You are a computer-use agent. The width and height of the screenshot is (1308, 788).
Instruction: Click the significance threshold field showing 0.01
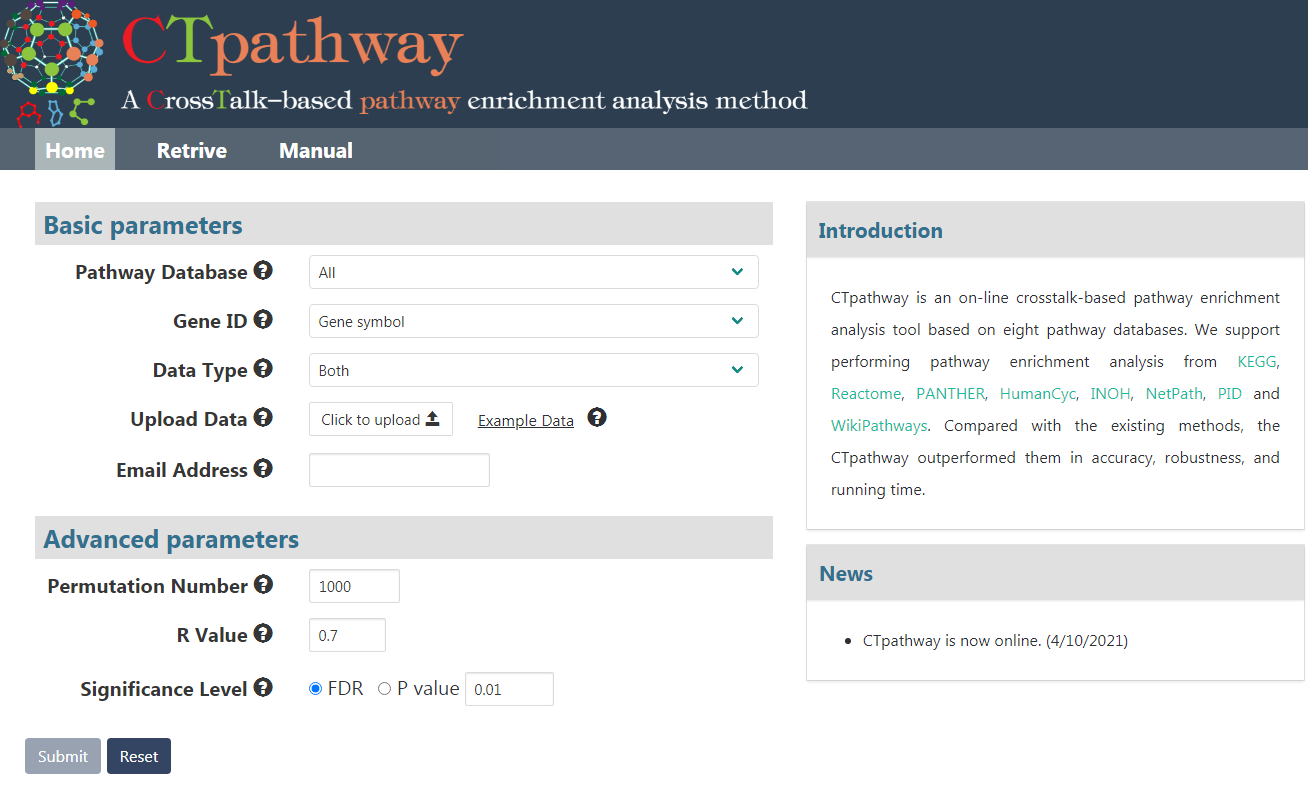pyautogui.click(x=509, y=689)
